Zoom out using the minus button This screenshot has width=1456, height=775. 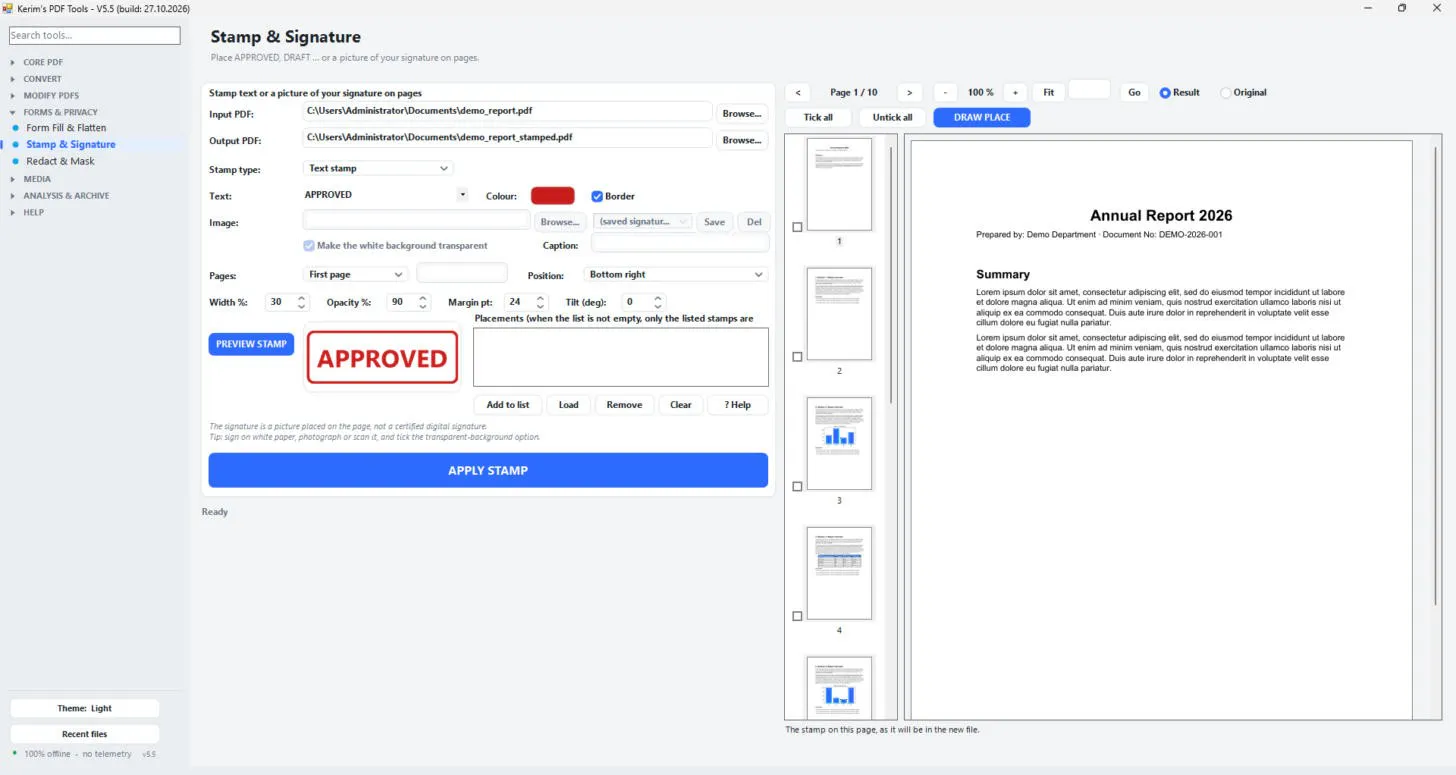(x=945, y=92)
